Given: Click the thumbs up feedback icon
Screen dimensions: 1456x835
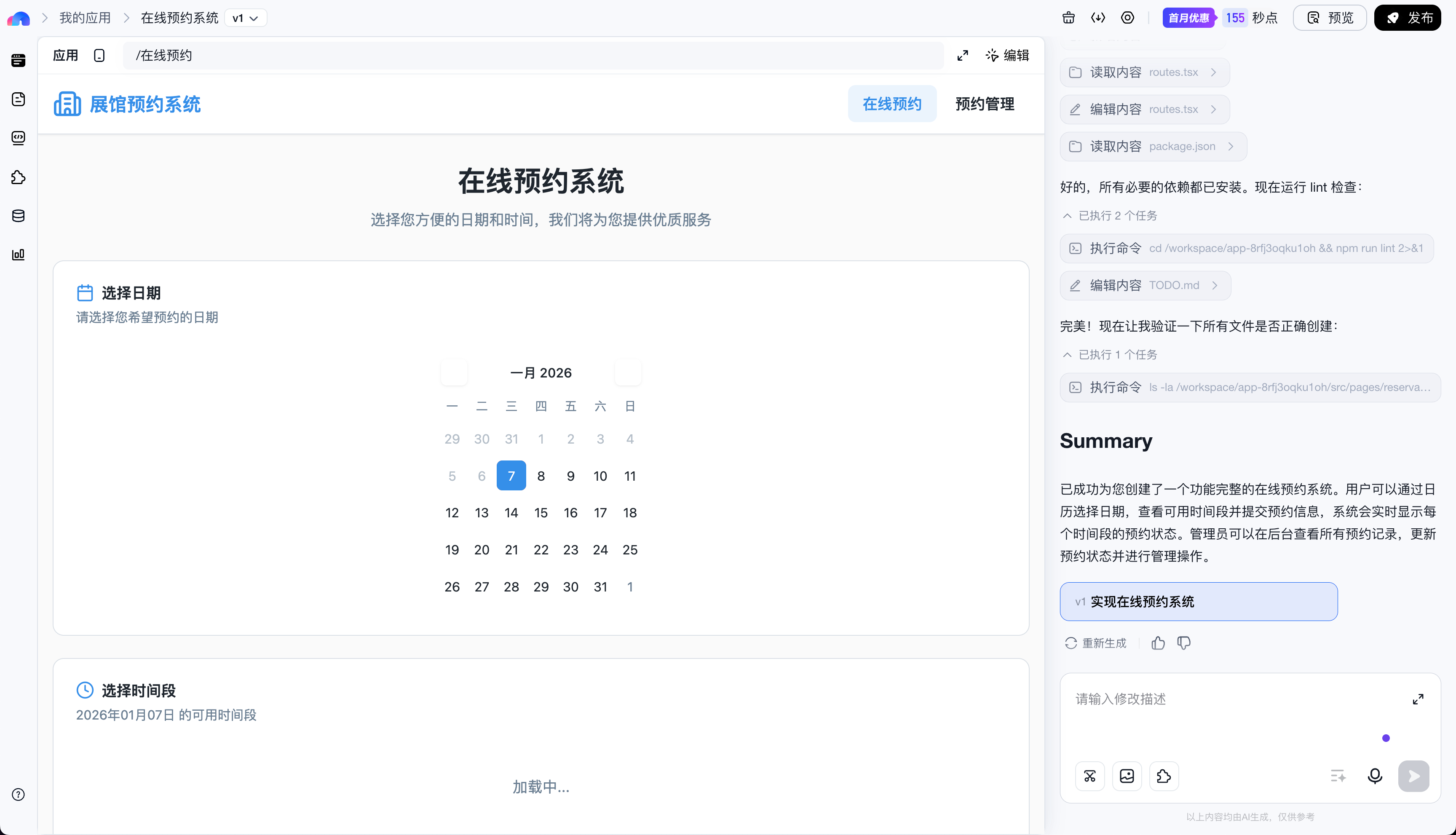Looking at the screenshot, I should 1158,643.
